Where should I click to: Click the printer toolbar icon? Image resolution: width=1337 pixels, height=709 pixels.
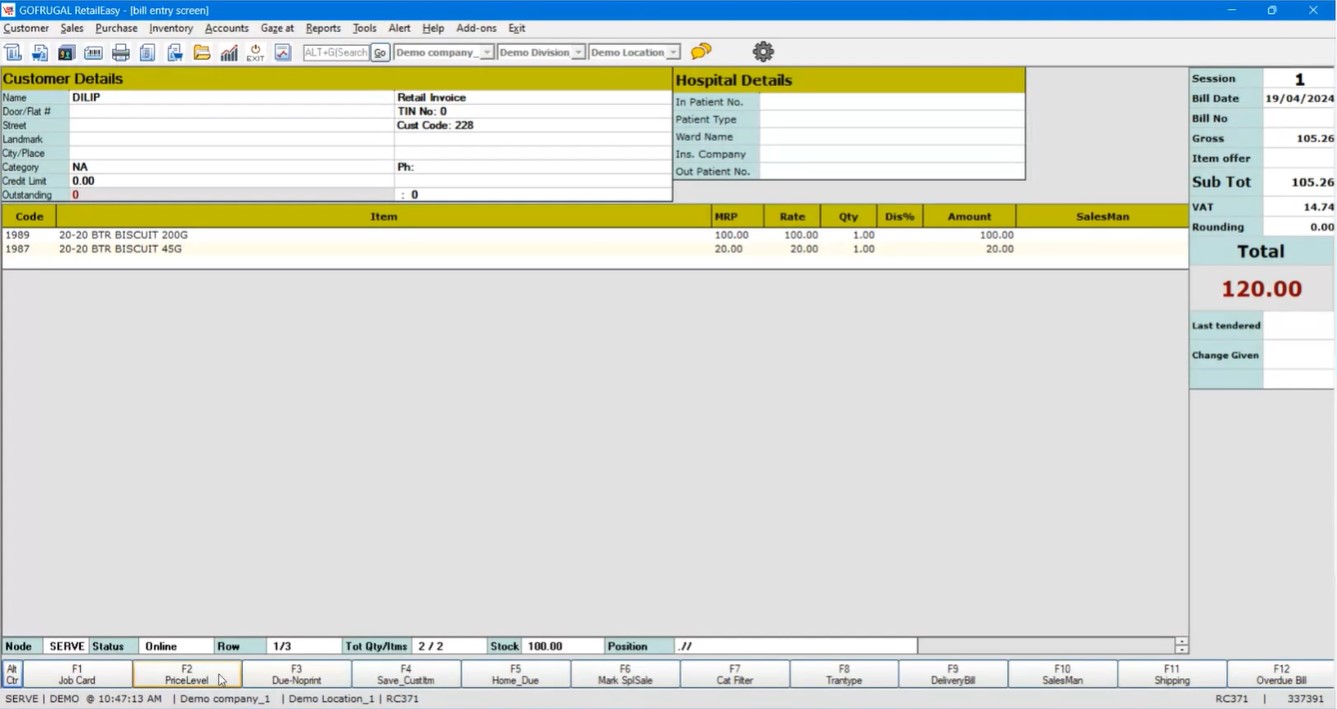tap(121, 52)
